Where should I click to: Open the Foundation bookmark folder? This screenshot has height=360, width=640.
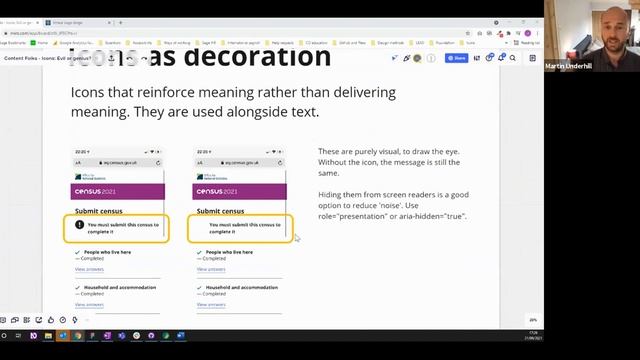point(441,43)
